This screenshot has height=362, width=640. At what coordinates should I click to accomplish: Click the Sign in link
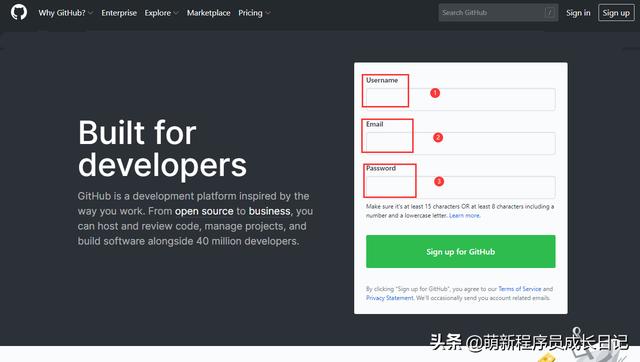[x=578, y=13]
